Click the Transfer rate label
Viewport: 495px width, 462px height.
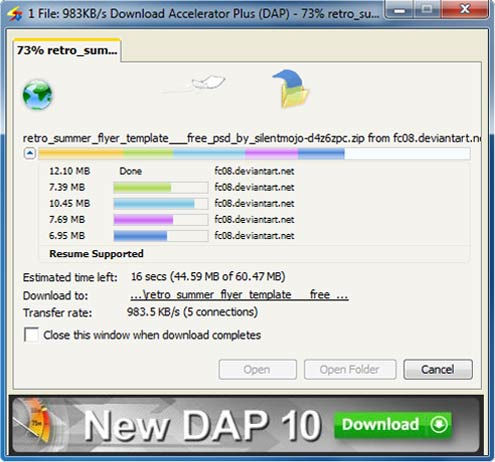57,313
